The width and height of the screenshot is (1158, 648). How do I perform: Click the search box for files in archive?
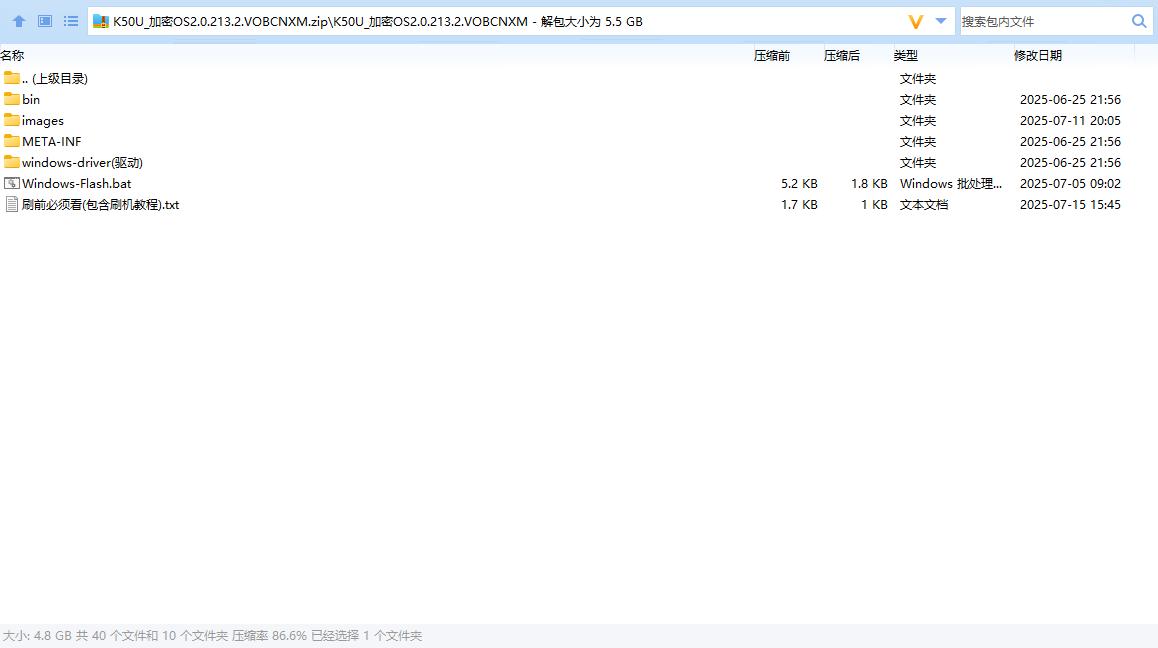point(1043,21)
